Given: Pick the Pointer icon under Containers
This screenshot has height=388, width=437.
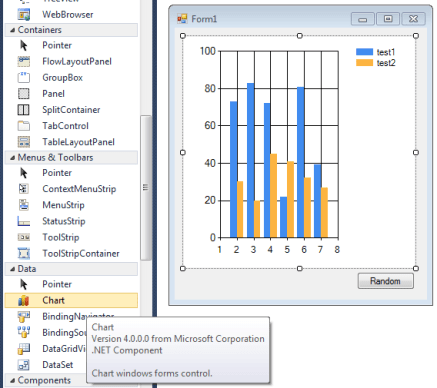Looking at the screenshot, I should point(24,45).
